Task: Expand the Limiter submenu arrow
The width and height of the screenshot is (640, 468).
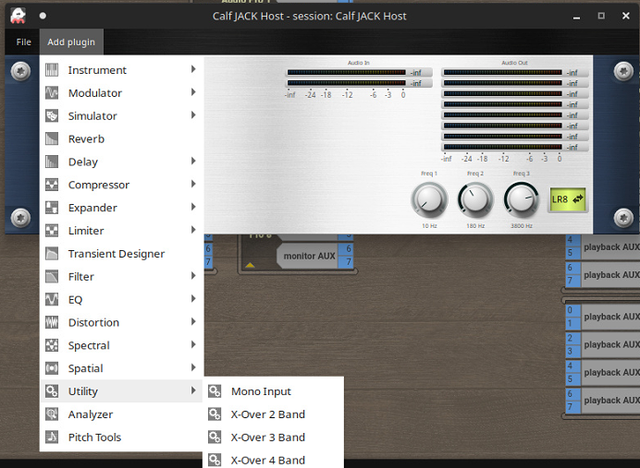Action: pos(193,230)
